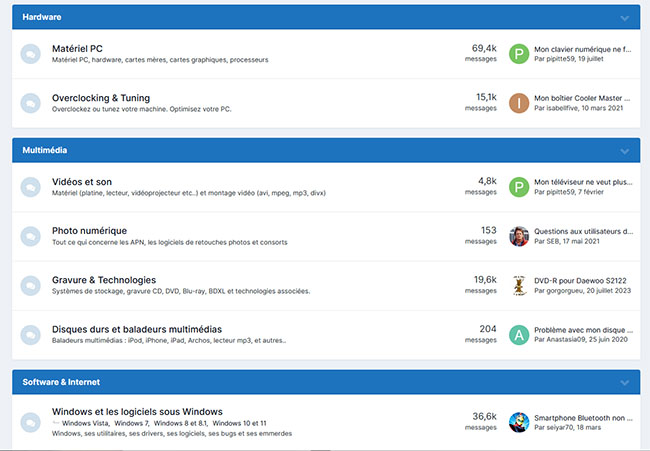This screenshot has width=650, height=451.
Task: Click the Photo numérique forum bubble icon
Action: click(31, 236)
